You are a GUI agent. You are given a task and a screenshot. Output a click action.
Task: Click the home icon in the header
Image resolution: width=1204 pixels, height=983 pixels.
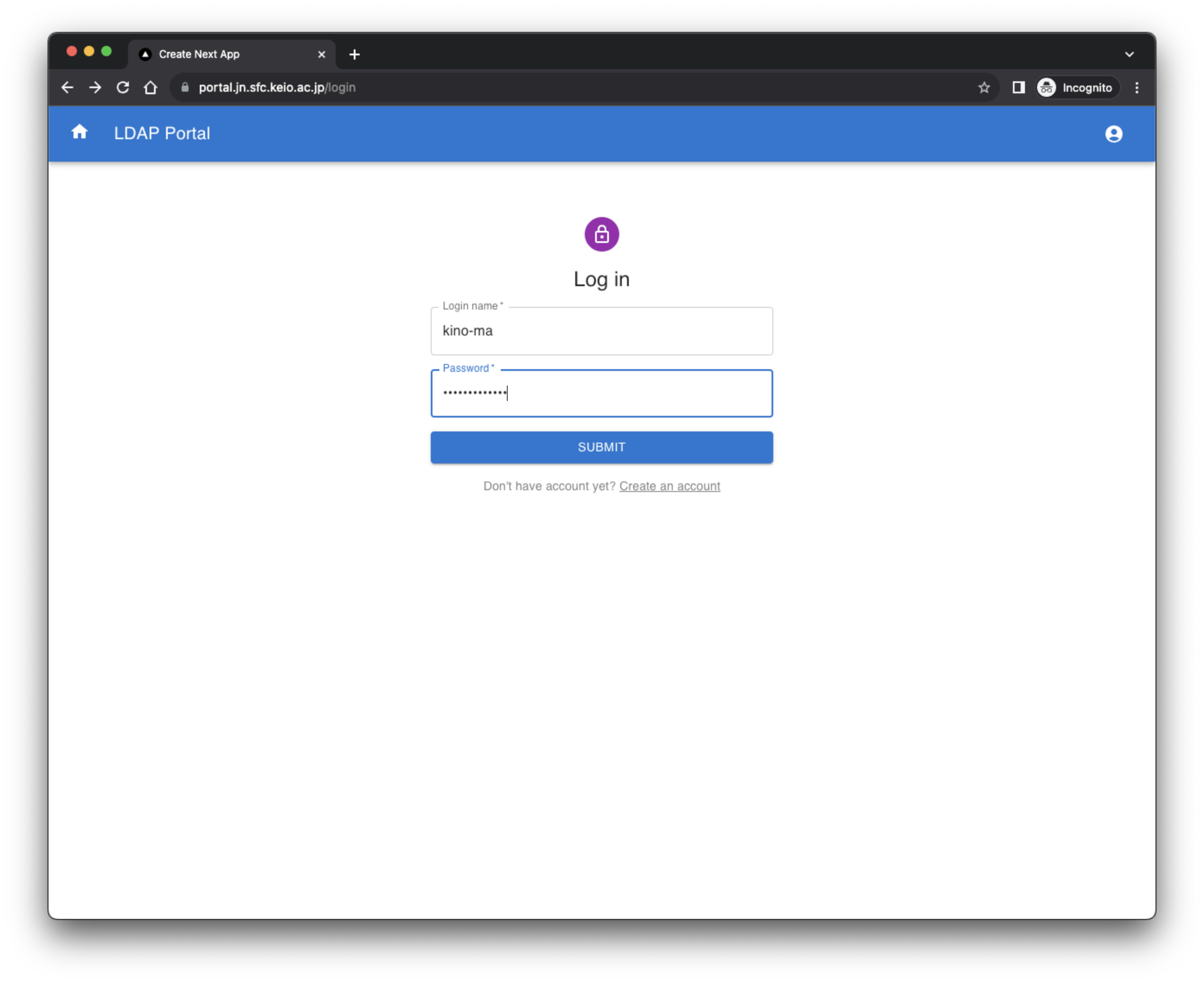(x=79, y=133)
